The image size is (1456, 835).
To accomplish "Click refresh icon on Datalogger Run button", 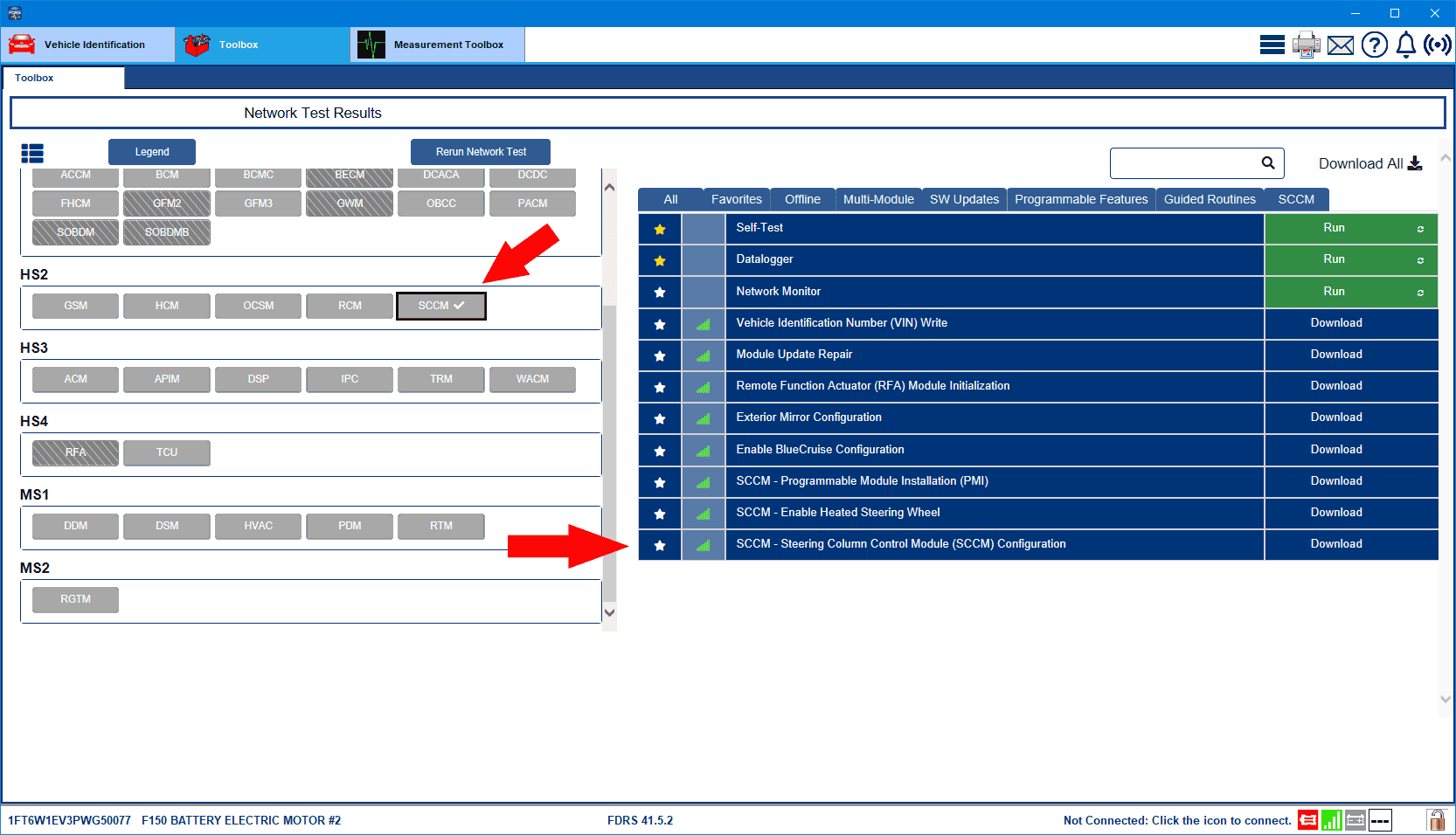I will (1420, 260).
